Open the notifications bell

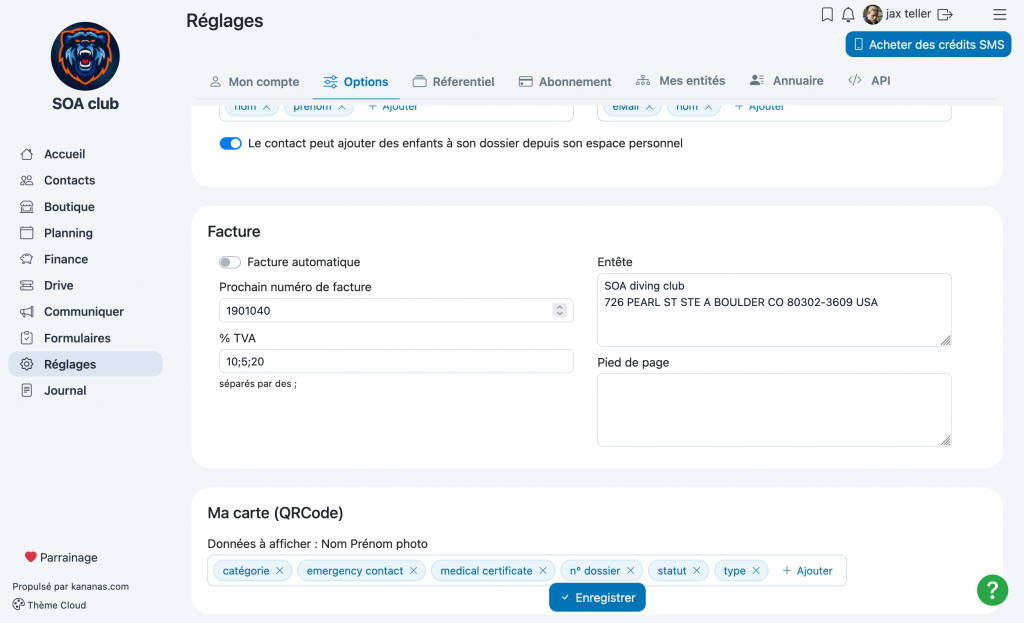click(x=848, y=14)
